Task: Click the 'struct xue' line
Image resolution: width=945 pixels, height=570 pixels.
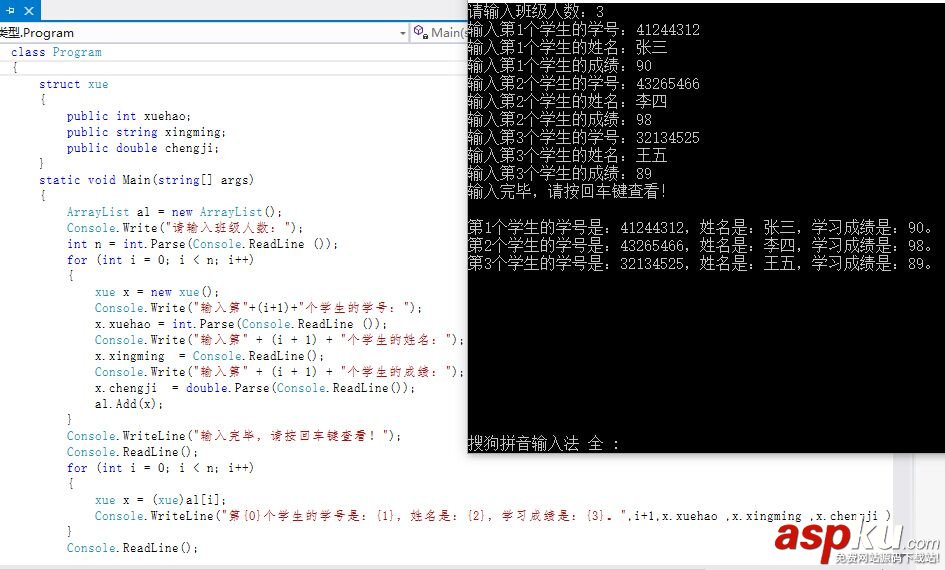Action: 74,84
